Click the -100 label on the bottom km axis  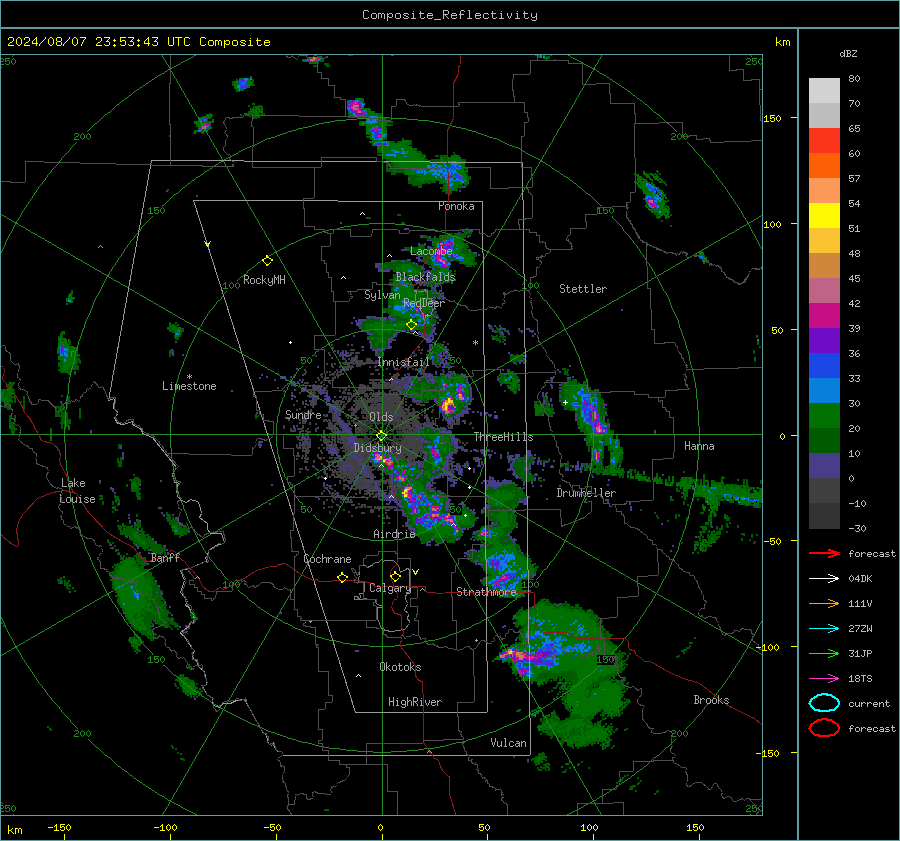click(165, 827)
